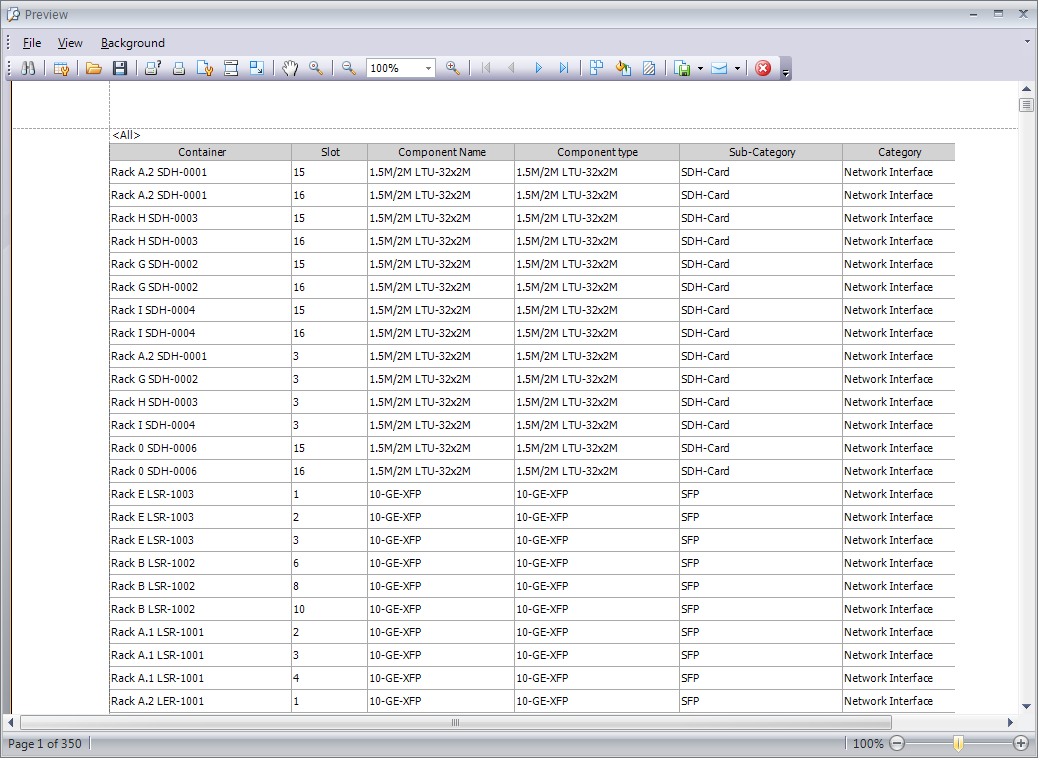Go to the previous page arrow icon
This screenshot has height=758, width=1038.
[511, 68]
